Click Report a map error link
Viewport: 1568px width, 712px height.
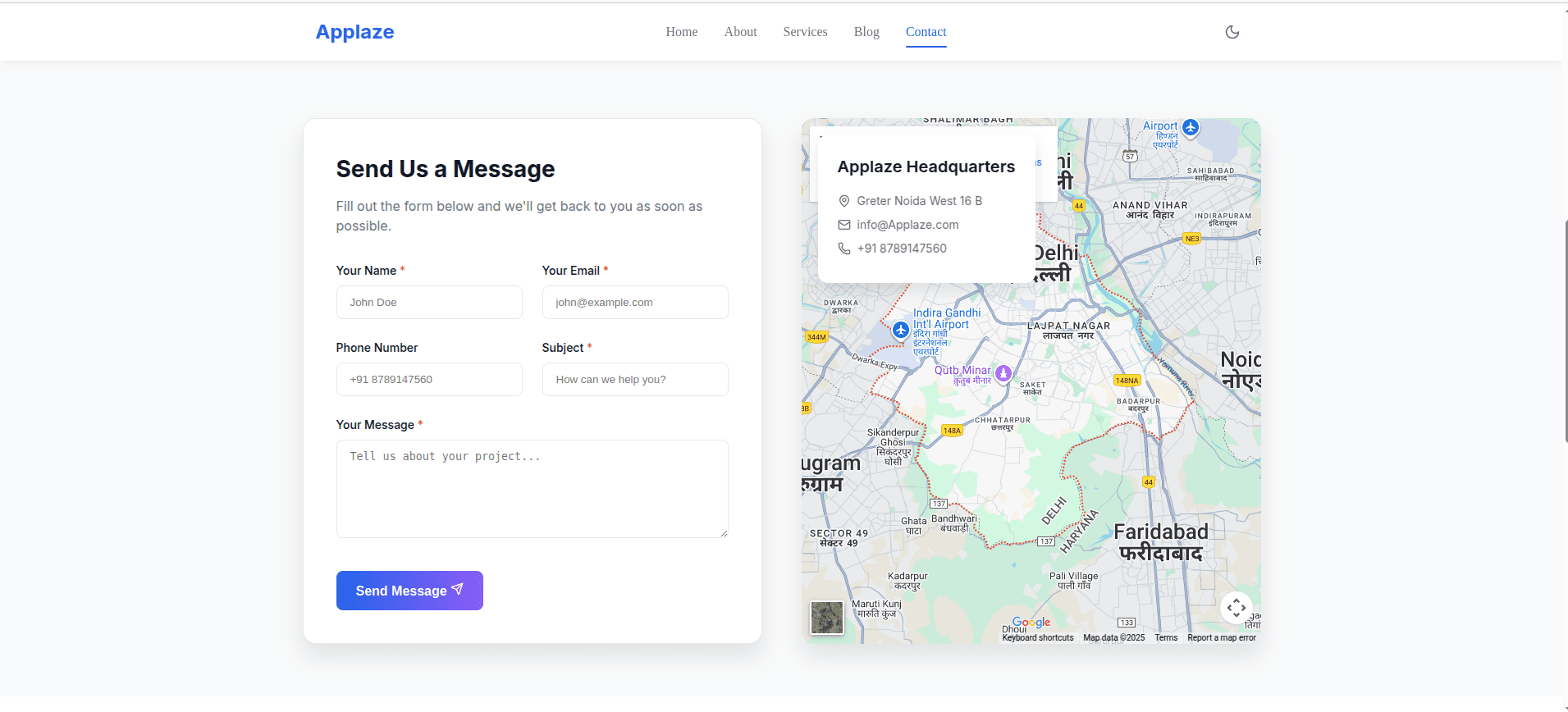click(x=1221, y=638)
